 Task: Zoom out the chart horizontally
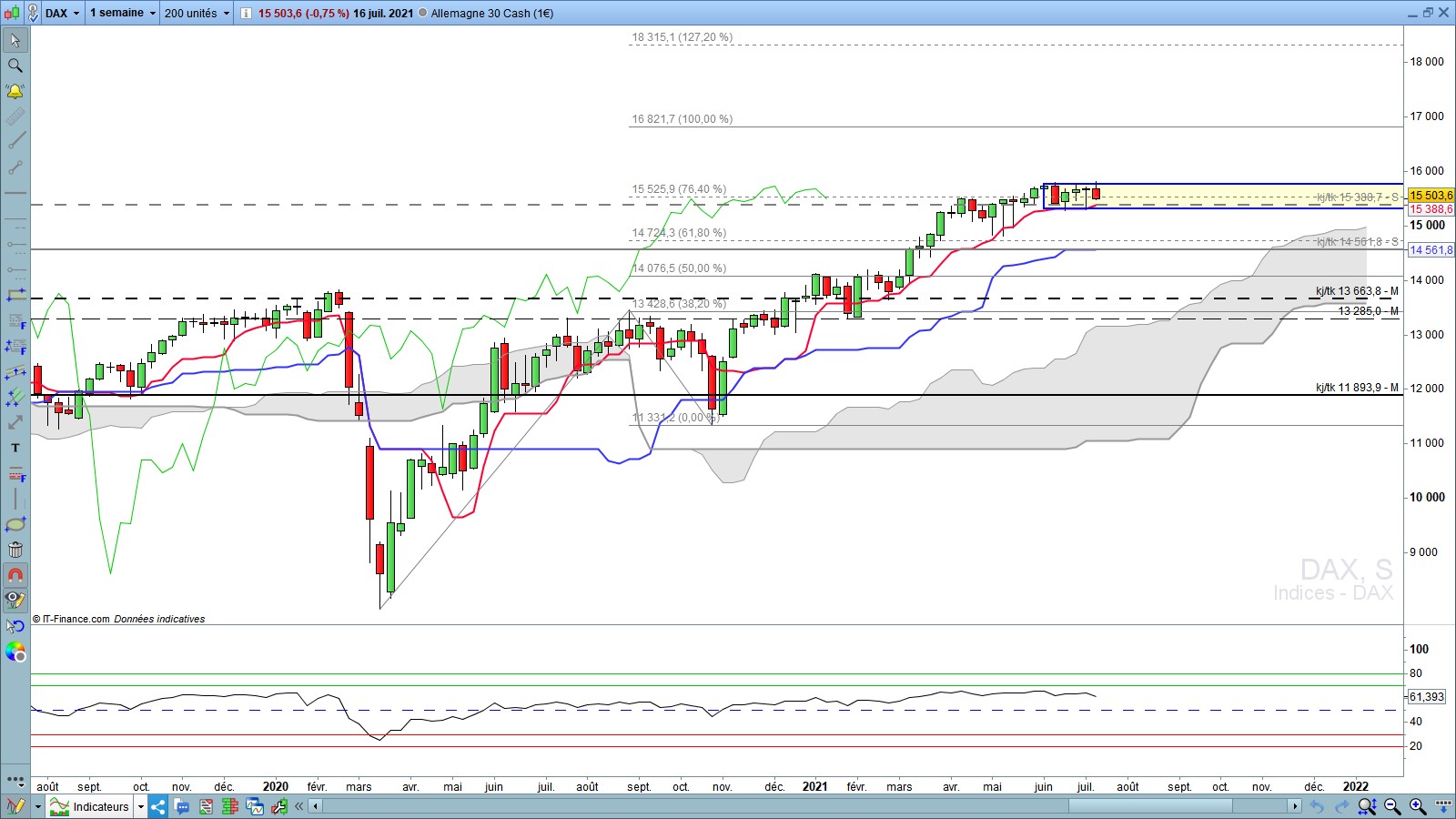click(1392, 806)
